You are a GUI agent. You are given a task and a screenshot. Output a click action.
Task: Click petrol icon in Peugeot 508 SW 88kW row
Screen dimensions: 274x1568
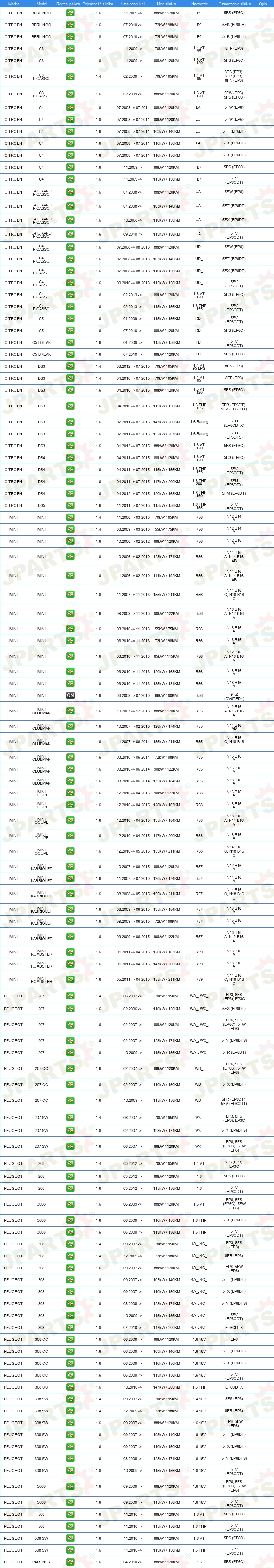click(71, 1538)
